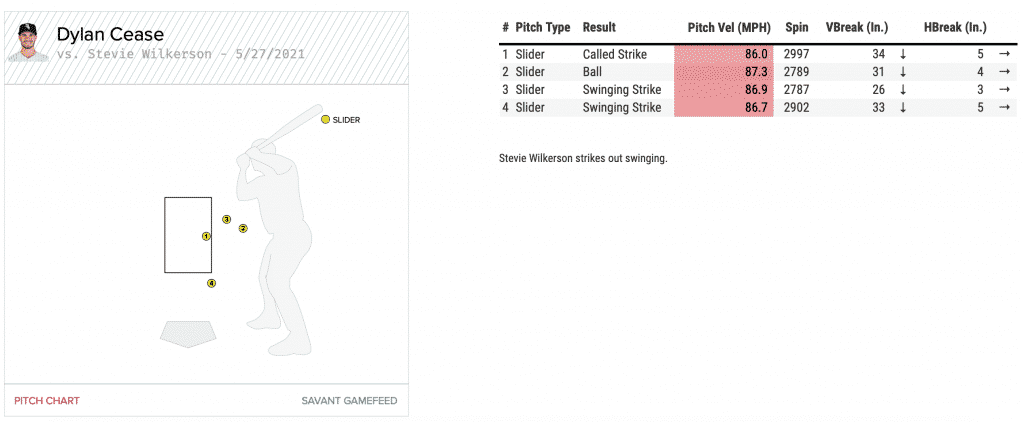Click the 86.0 velocity cell
Screen dimensions: 1024x422
click(725, 54)
